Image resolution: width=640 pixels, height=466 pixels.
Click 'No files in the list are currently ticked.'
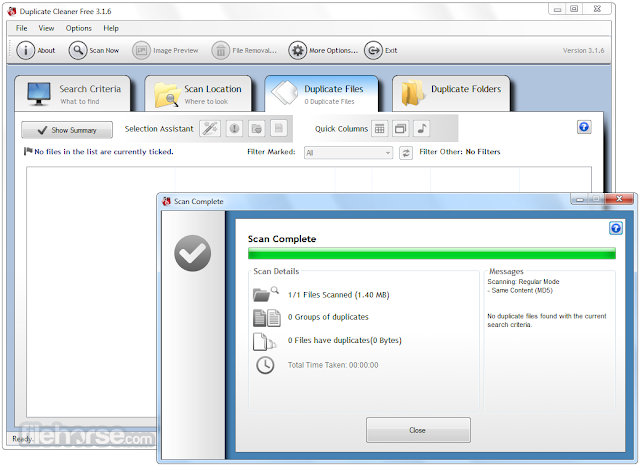104,152
